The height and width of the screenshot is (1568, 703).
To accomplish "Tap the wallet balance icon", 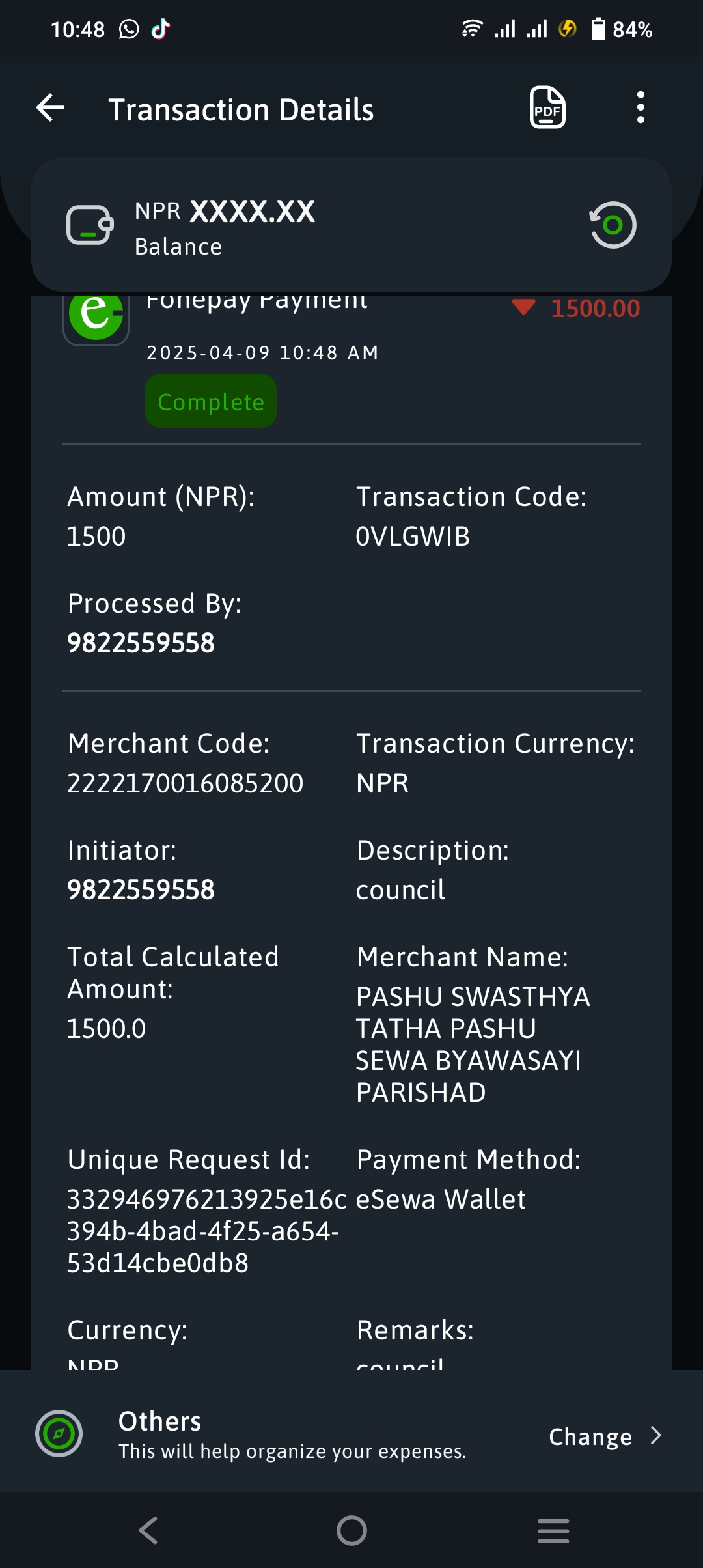I will 90,225.
